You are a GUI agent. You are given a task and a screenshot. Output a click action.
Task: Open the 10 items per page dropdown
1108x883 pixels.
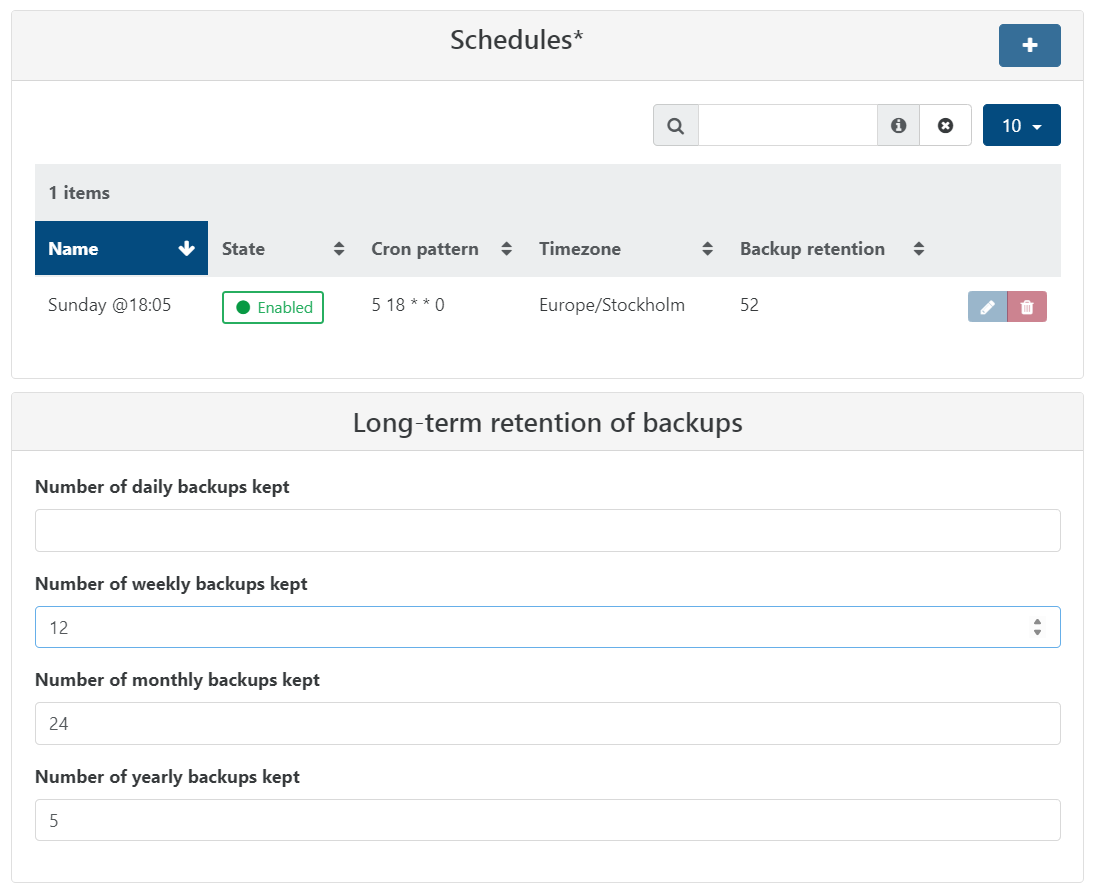coord(1021,126)
